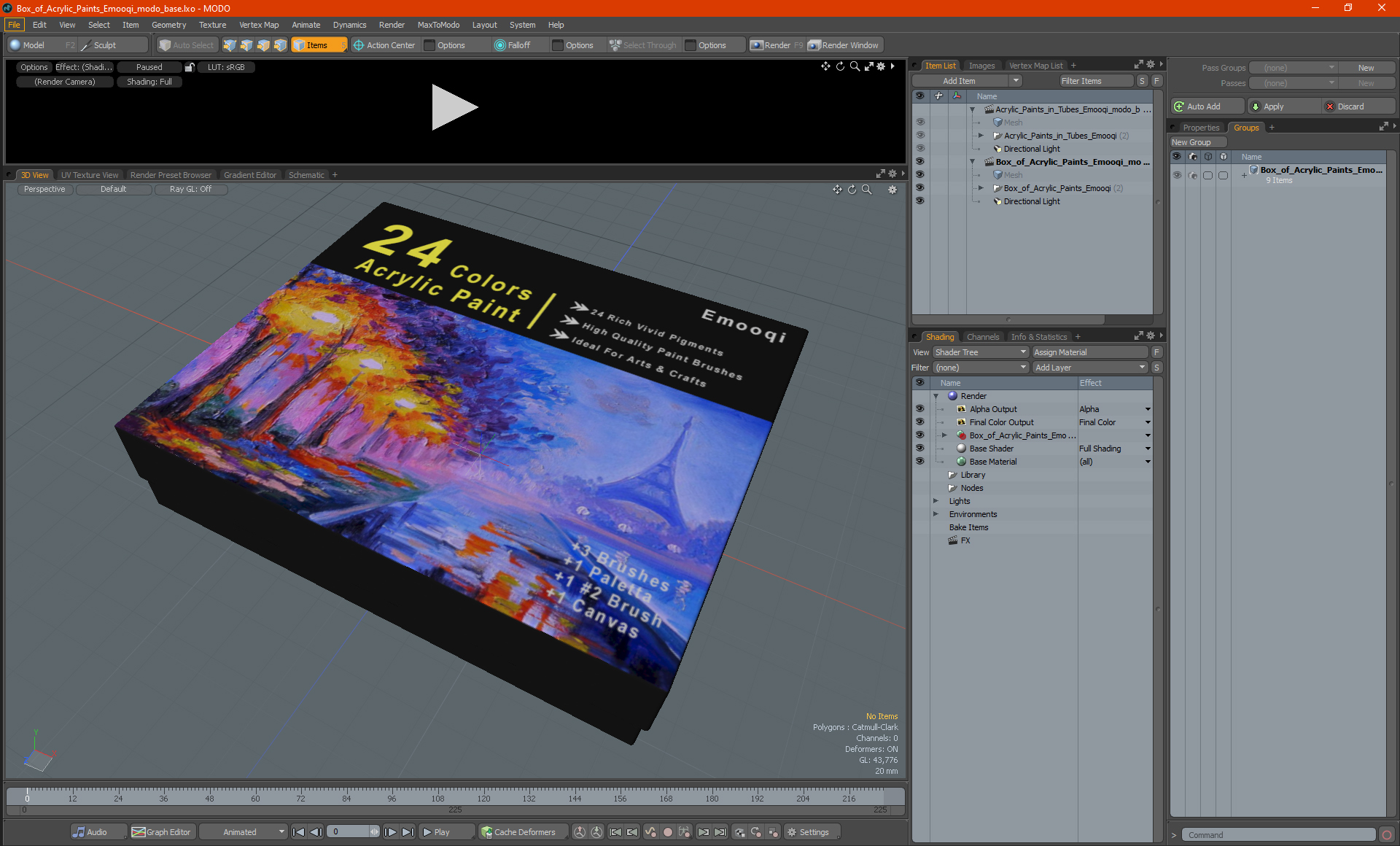This screenshot has height=846, width=1400.
Task: Choose the Vertices selection mode cube icon
Action: 230,45
